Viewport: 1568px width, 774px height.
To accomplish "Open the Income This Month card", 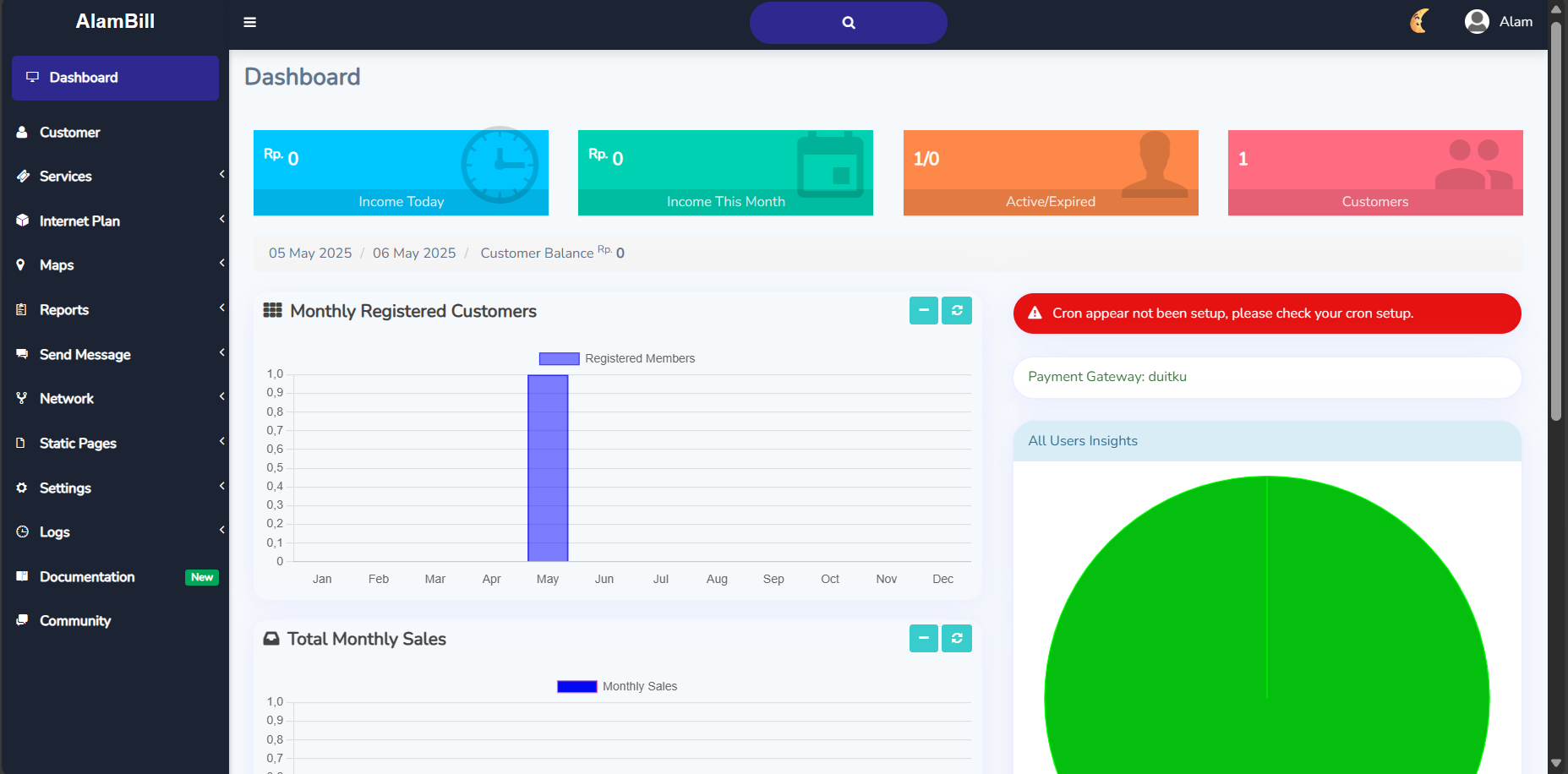I will (x=725, y=172).
